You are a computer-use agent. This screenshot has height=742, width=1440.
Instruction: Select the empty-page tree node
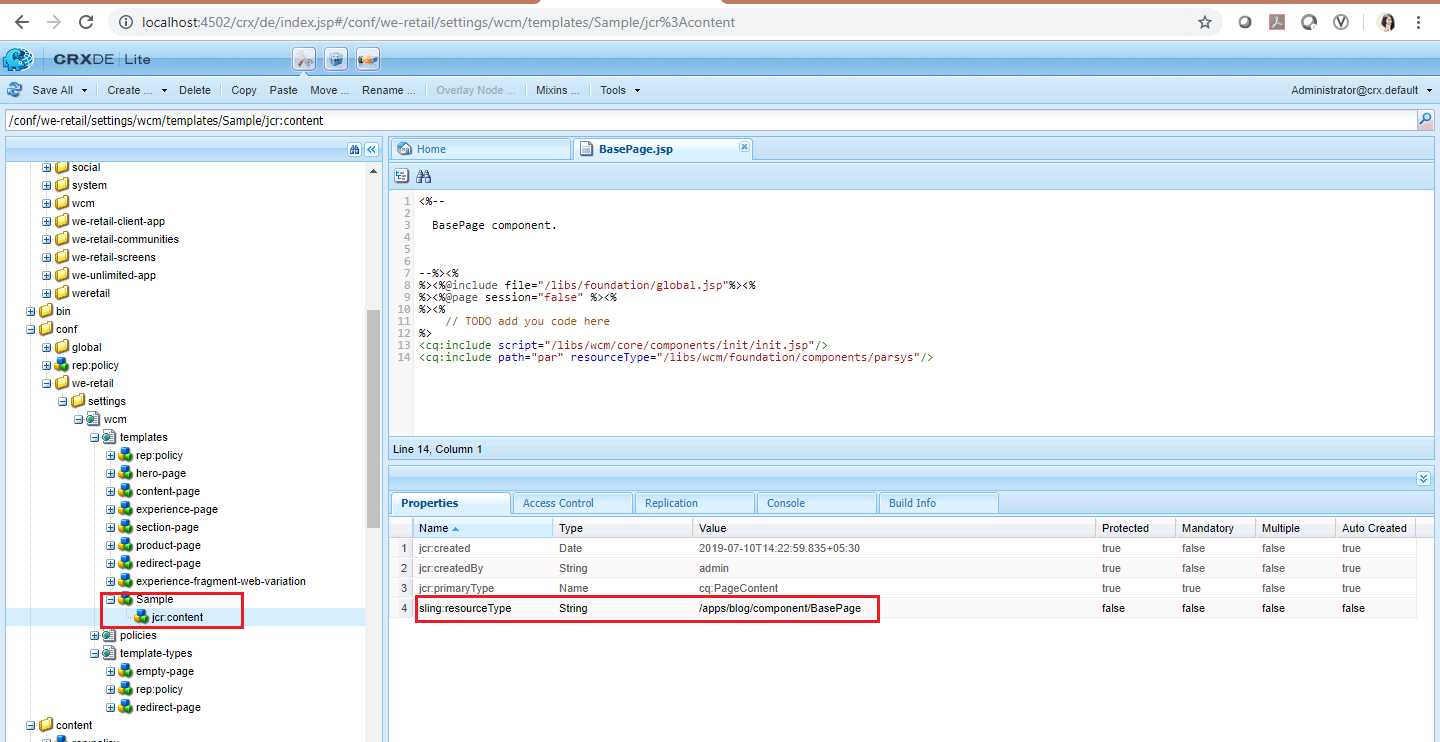[x=164, y=671]
